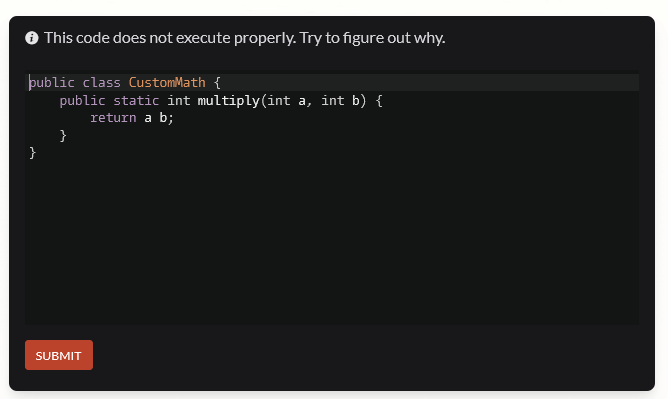Screen dimensions: 668x399
Task: Click the SUBMIT button
Action: (x=59, y=355)
